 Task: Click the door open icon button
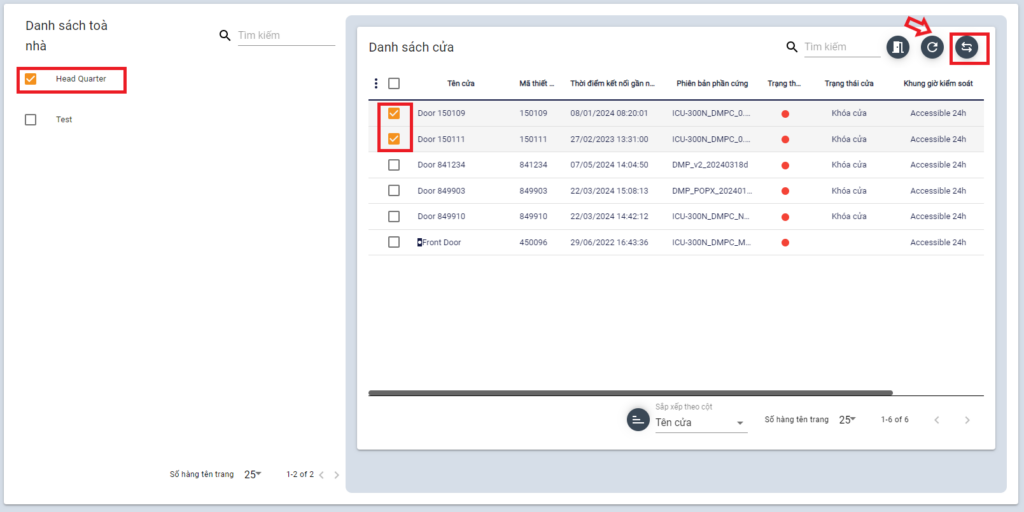coord(897,47)
